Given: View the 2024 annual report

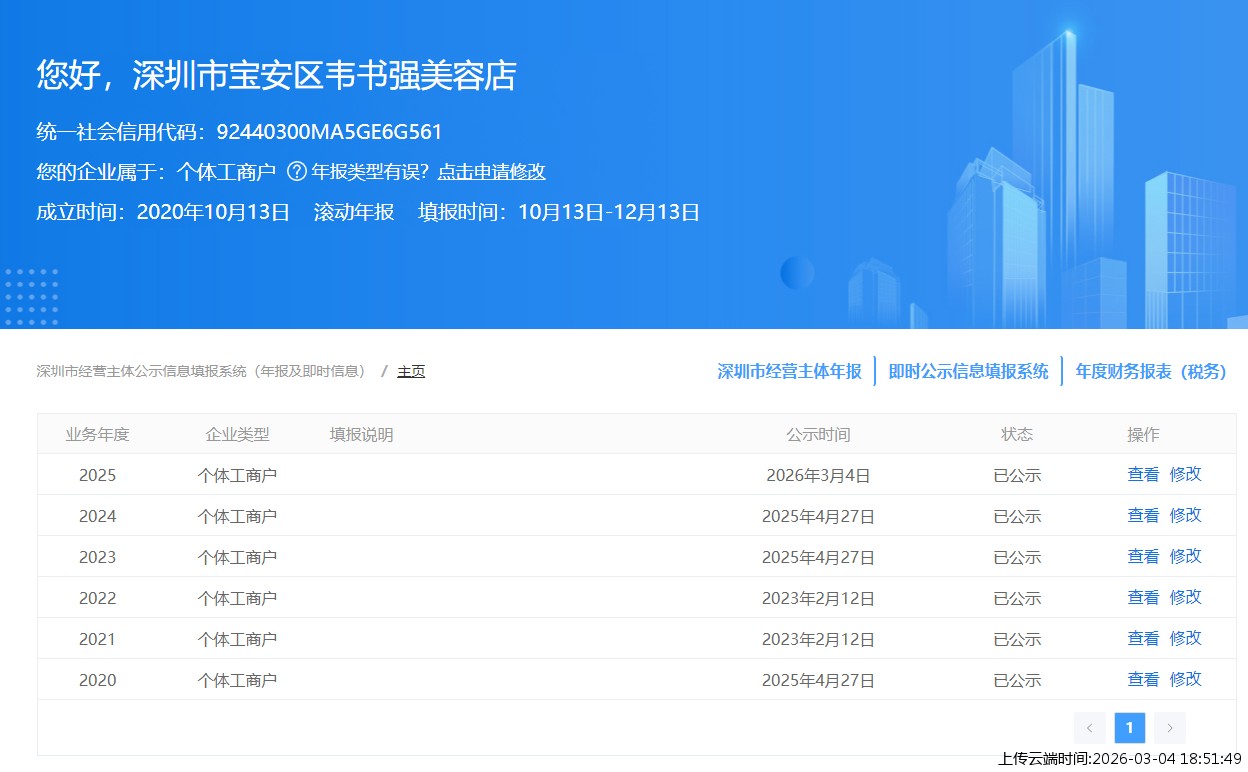Looking at the screenshot, I should (1143, 516).
